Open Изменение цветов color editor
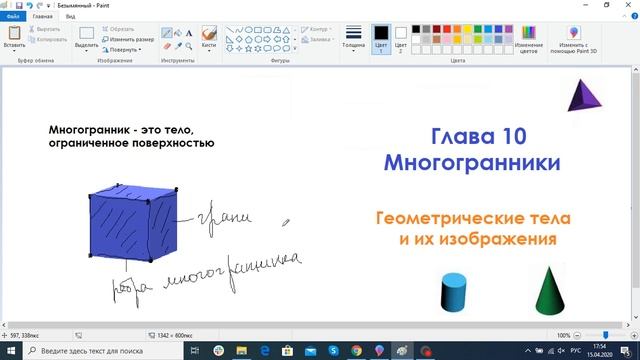This screenshot has width=640, height=360. 529,39
